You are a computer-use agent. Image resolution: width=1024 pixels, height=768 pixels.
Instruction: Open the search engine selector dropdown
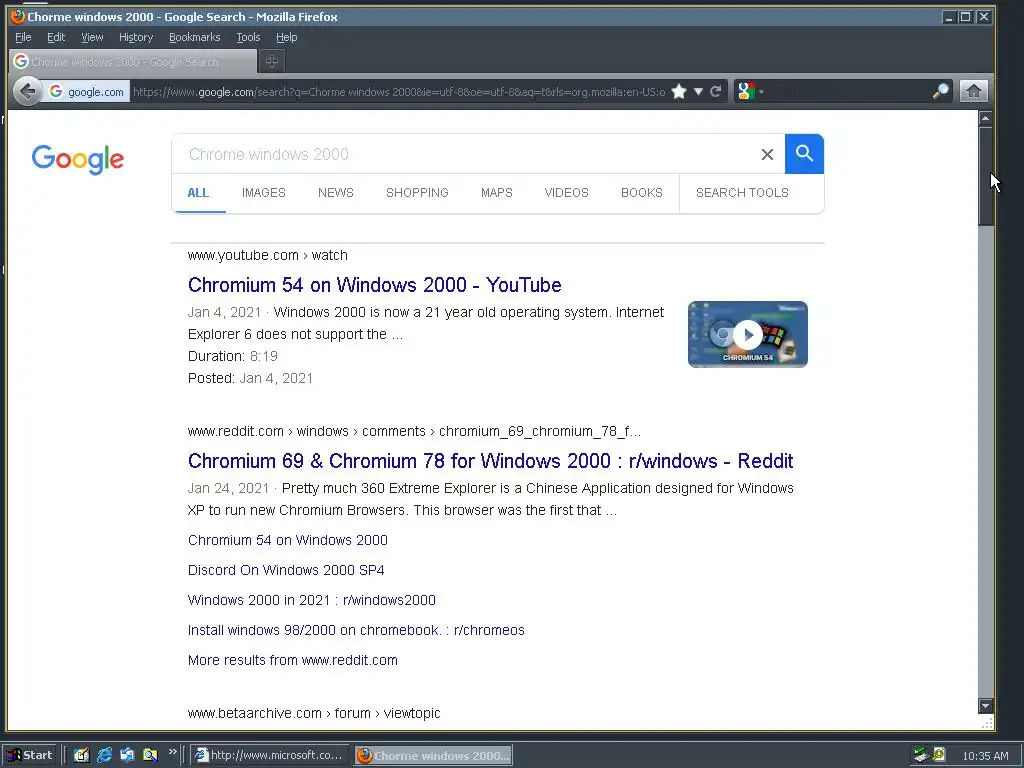click(x=750, y=91)
